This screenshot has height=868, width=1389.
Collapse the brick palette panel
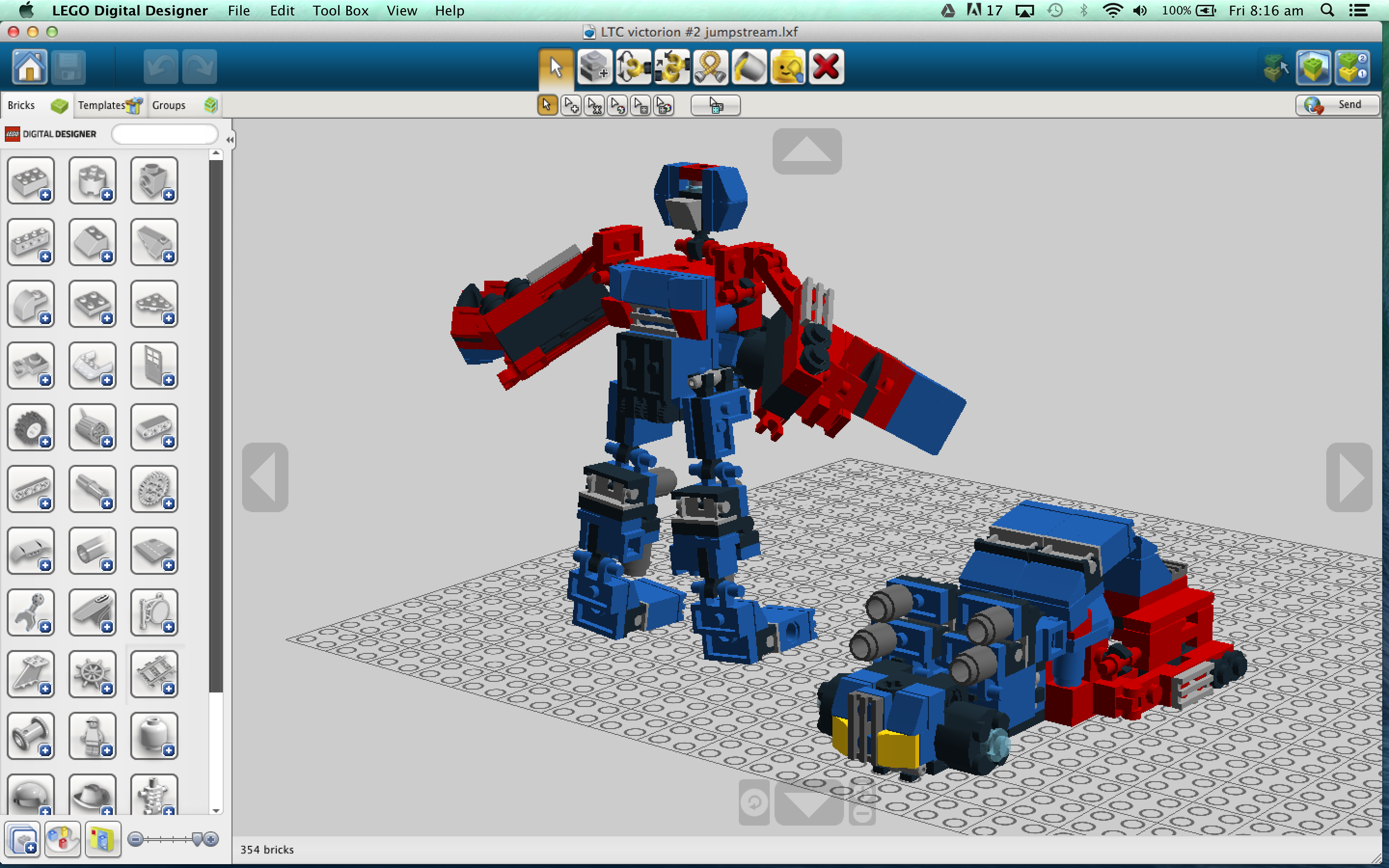(230, 139)
